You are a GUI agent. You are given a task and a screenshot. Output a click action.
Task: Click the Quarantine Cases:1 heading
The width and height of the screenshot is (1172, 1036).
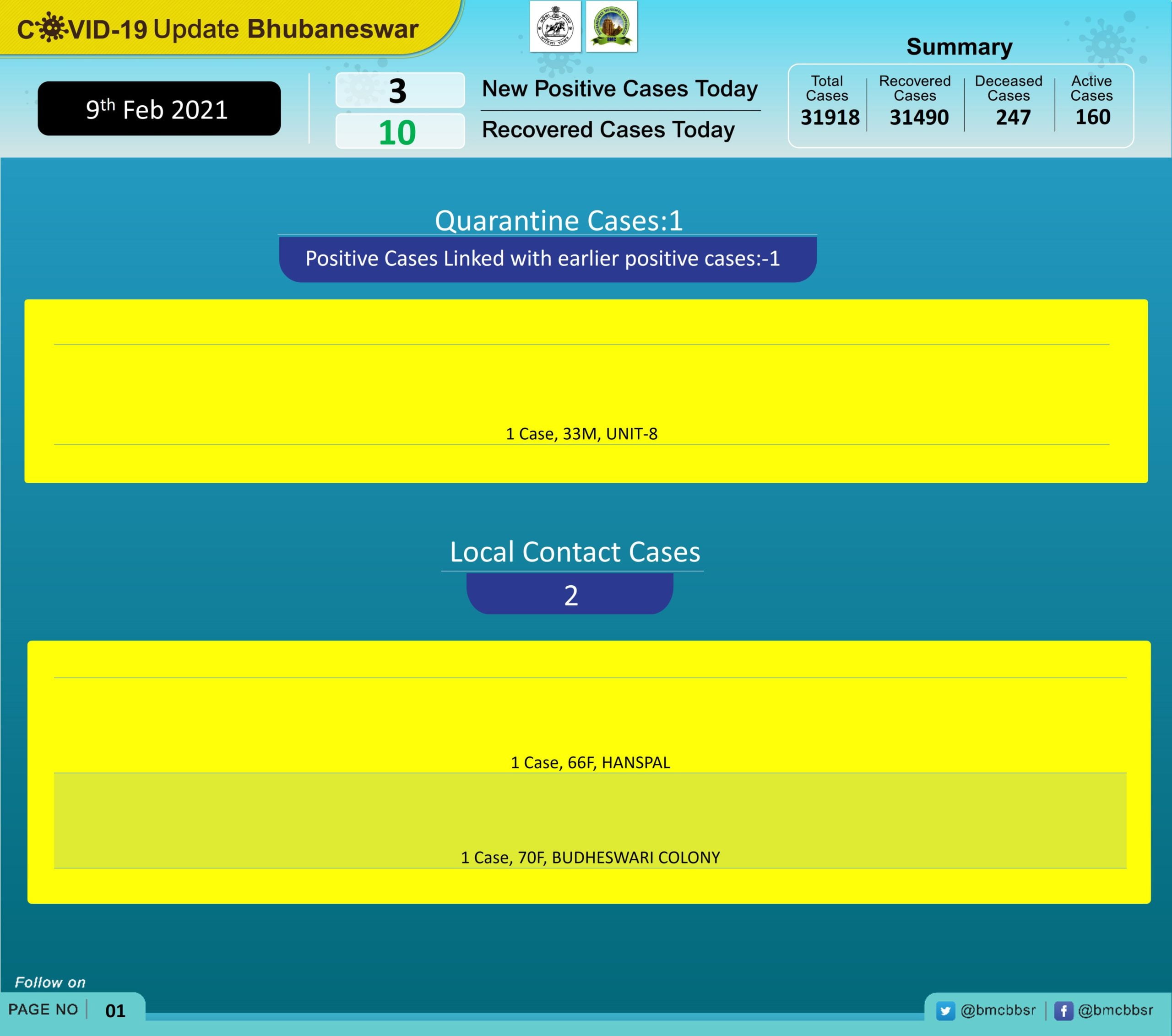(559, 221)
